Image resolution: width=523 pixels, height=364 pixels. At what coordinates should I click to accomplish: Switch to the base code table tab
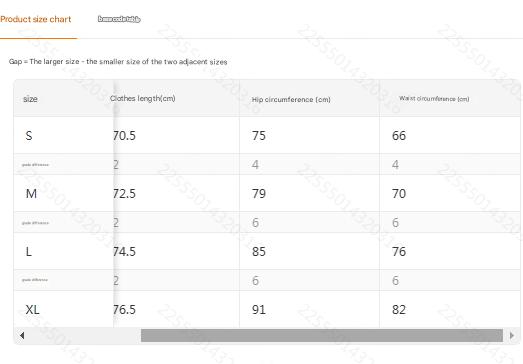pyautogui.click(x=119, y=19)
